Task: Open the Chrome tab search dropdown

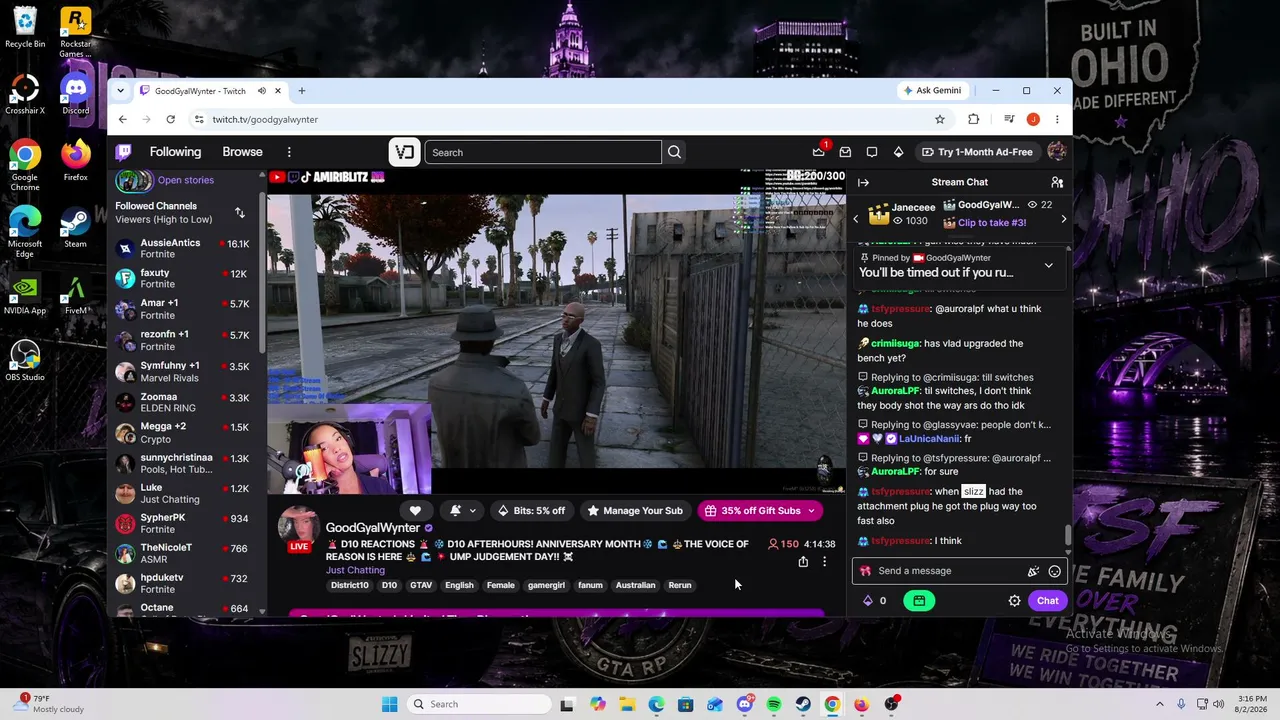Action: pos(121,91)
